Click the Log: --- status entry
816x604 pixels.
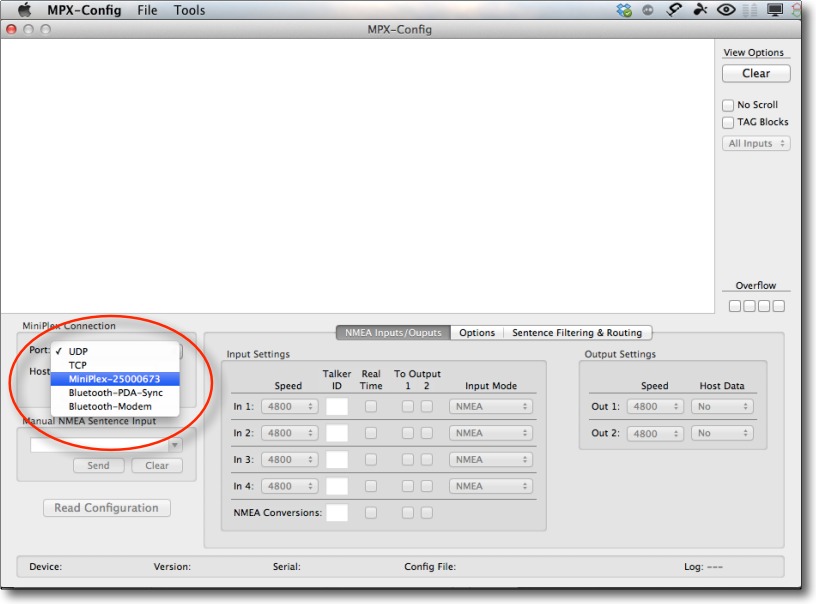click(703, 567)
